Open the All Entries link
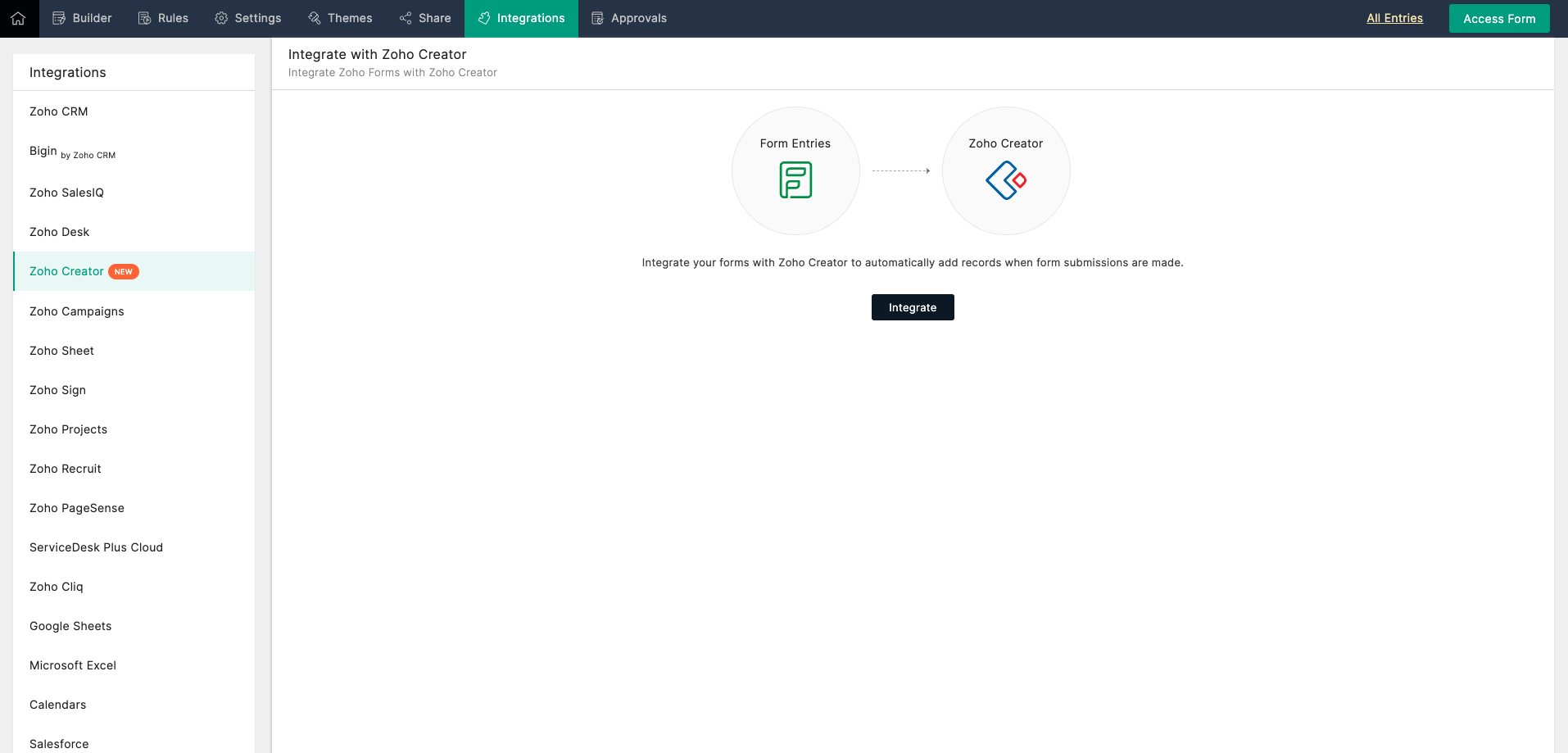Image resolution: width=1568 pixels, height=753 pixels. pos(1394,18)
